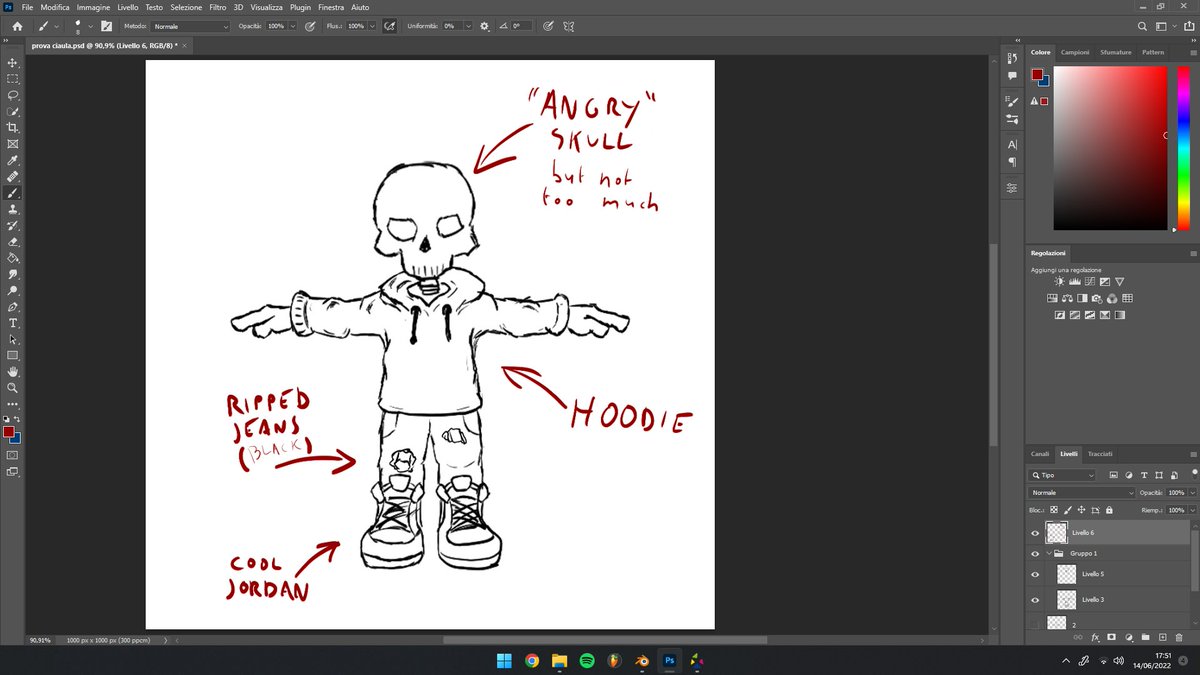Select the Clone Stamp tool
This screenshot has width=1200, height=675.
(13, 209)
